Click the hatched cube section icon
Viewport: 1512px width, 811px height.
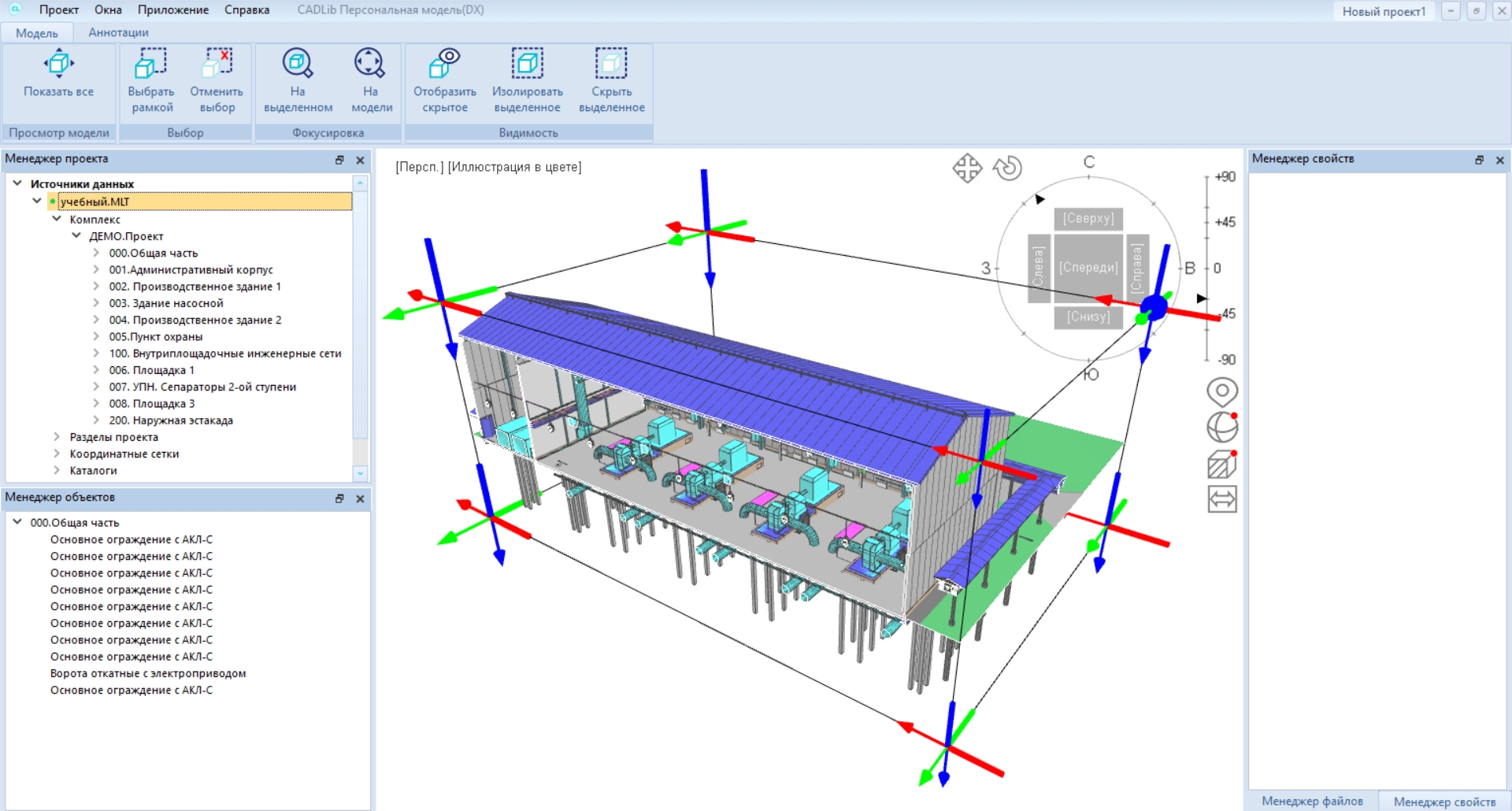(x=1221, y=465)
